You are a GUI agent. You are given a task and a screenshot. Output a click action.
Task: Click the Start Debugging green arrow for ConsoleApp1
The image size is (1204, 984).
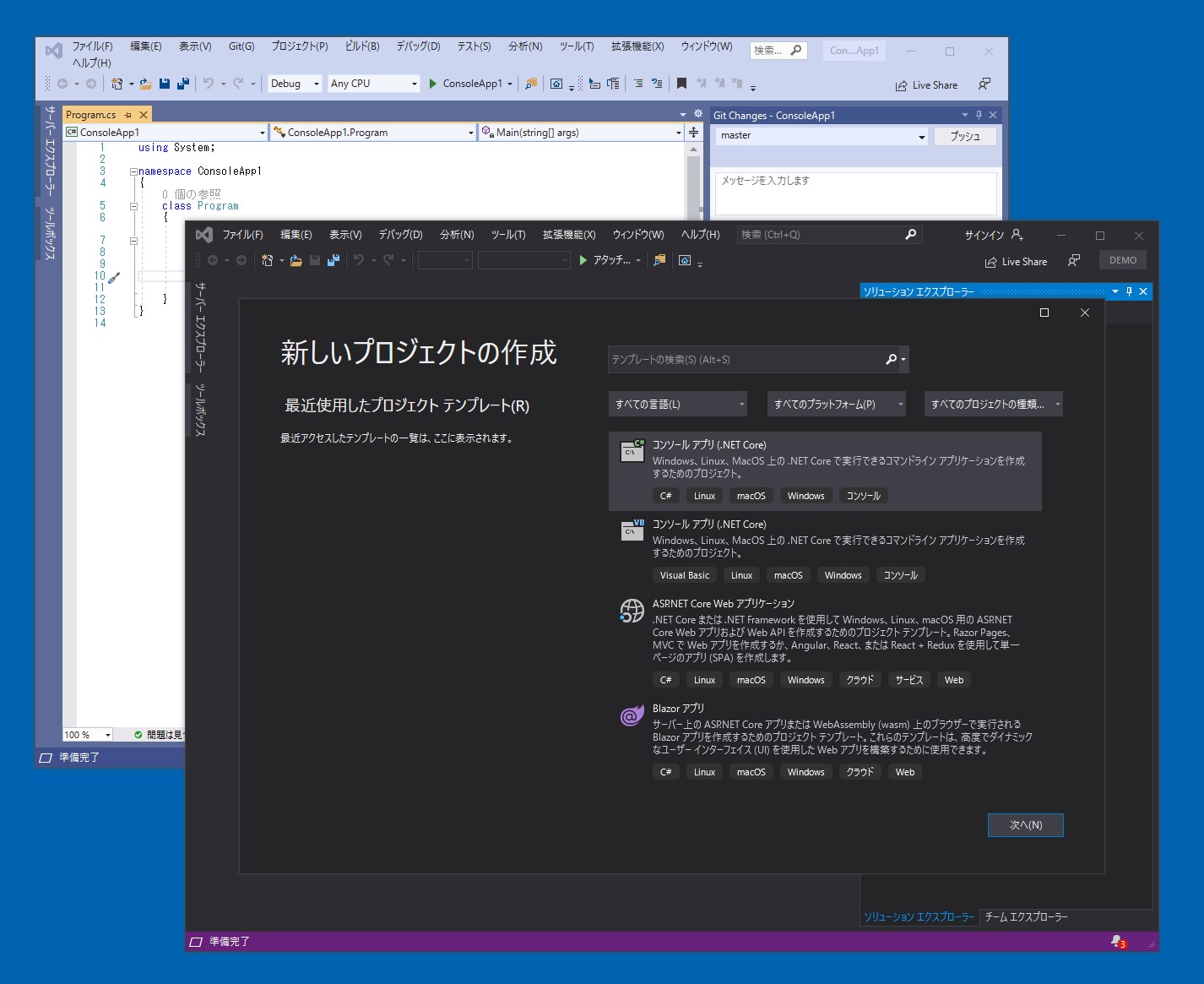tap(432, 84)
